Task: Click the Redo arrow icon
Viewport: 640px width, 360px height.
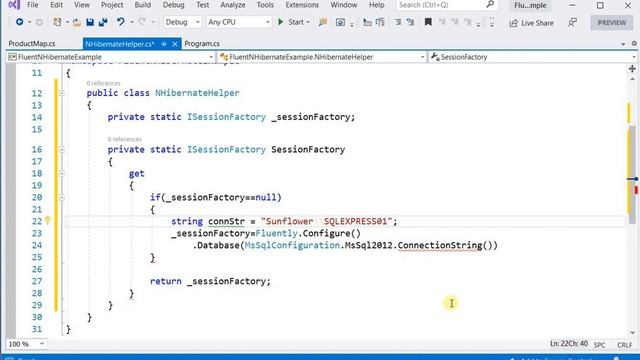Action: (x=142, y=22)
